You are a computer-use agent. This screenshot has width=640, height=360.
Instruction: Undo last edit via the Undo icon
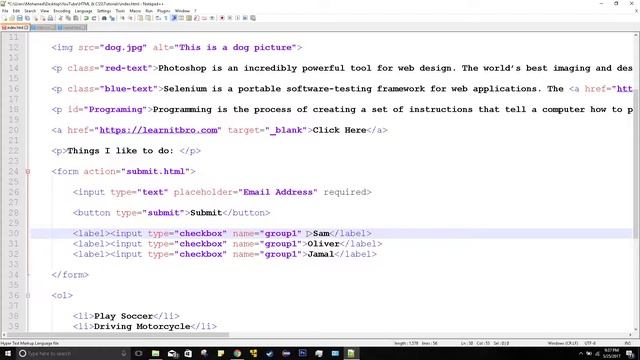click(x=86, y=18)
